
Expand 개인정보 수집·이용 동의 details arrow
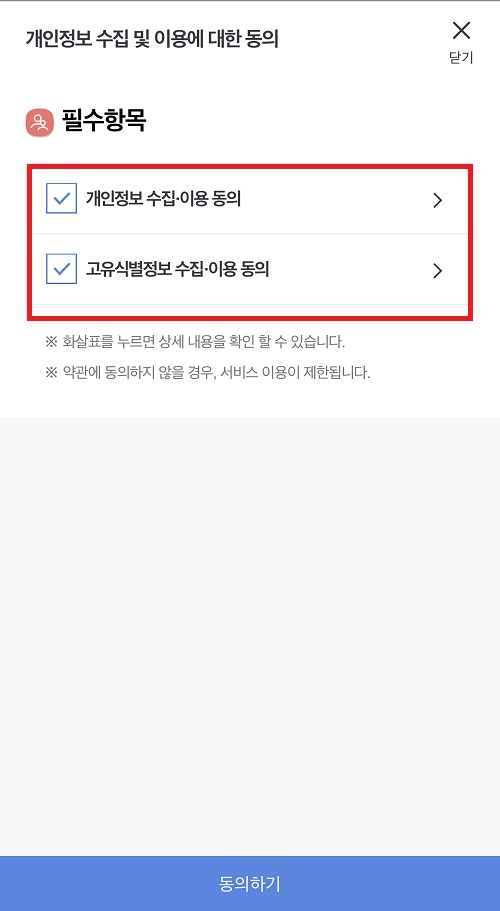coord(438,200)
